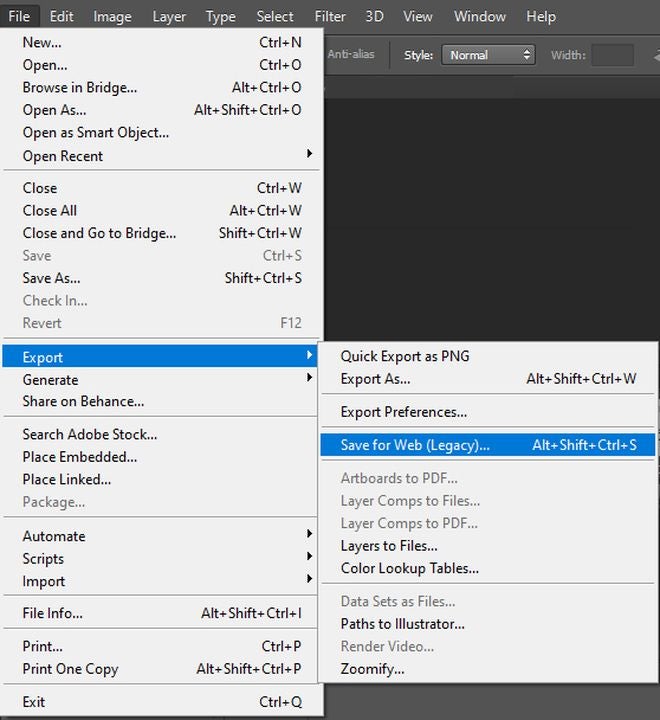660x720 pixels.
Task: Open the Style dropdown set to Normal
Action: pyautogui.click(x=488, y=55)
